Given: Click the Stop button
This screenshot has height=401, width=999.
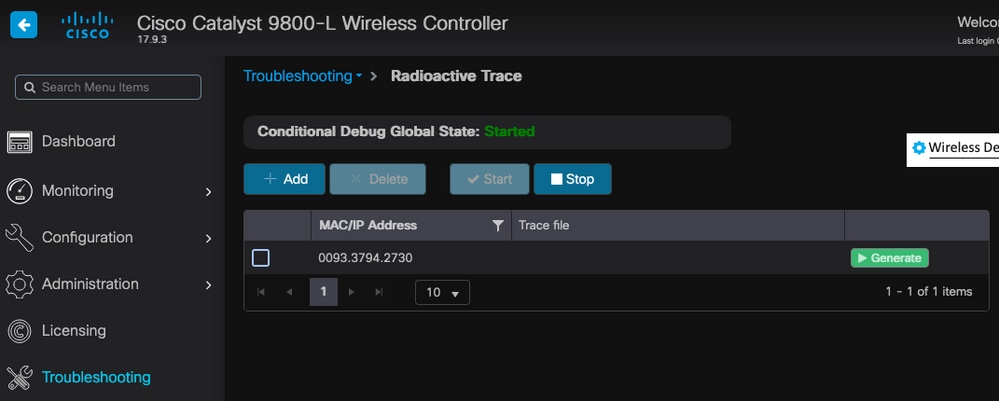Looking at the screenshot, I should click(573, 179).
